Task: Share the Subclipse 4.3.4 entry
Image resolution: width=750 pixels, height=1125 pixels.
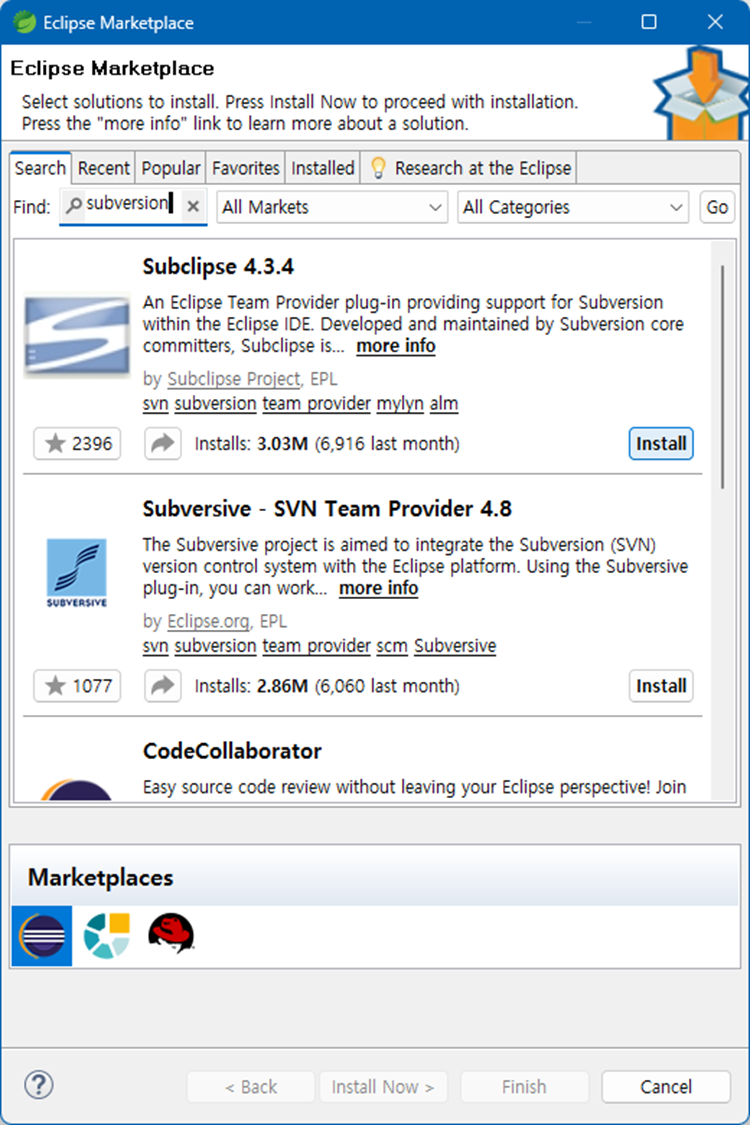Action: 163,443
